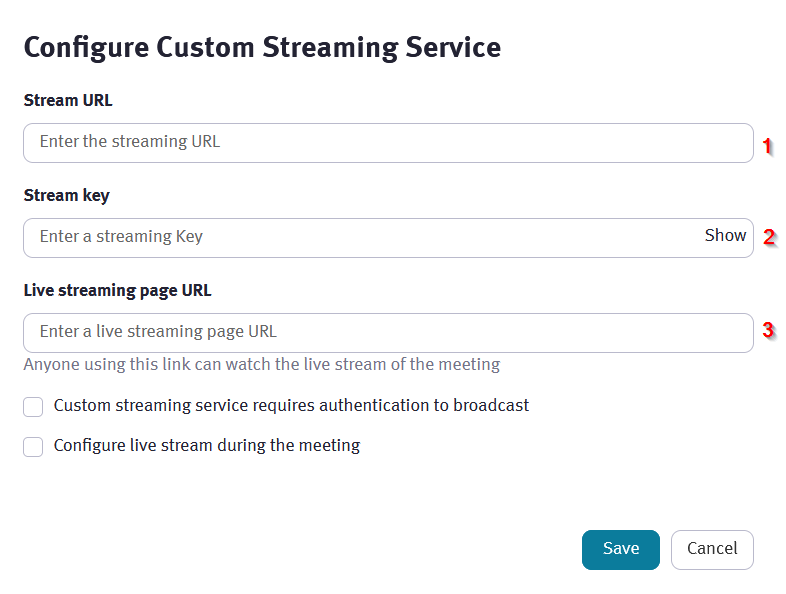The width and height of the screenshot is (786, 594).
Task: Click the red number 3 annotation
Action: pyautogui.click(x=768, y=329)
